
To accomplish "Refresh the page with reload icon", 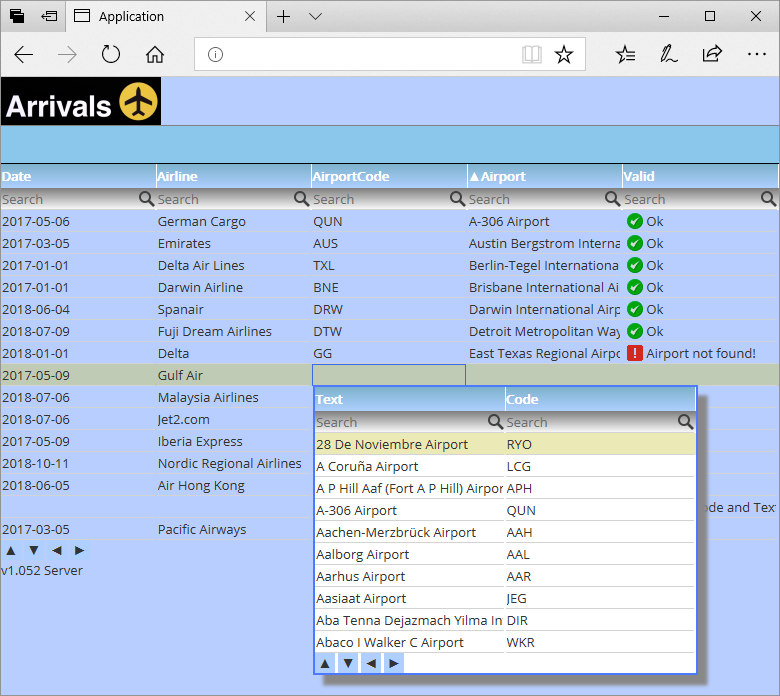I will pos(110,55).
